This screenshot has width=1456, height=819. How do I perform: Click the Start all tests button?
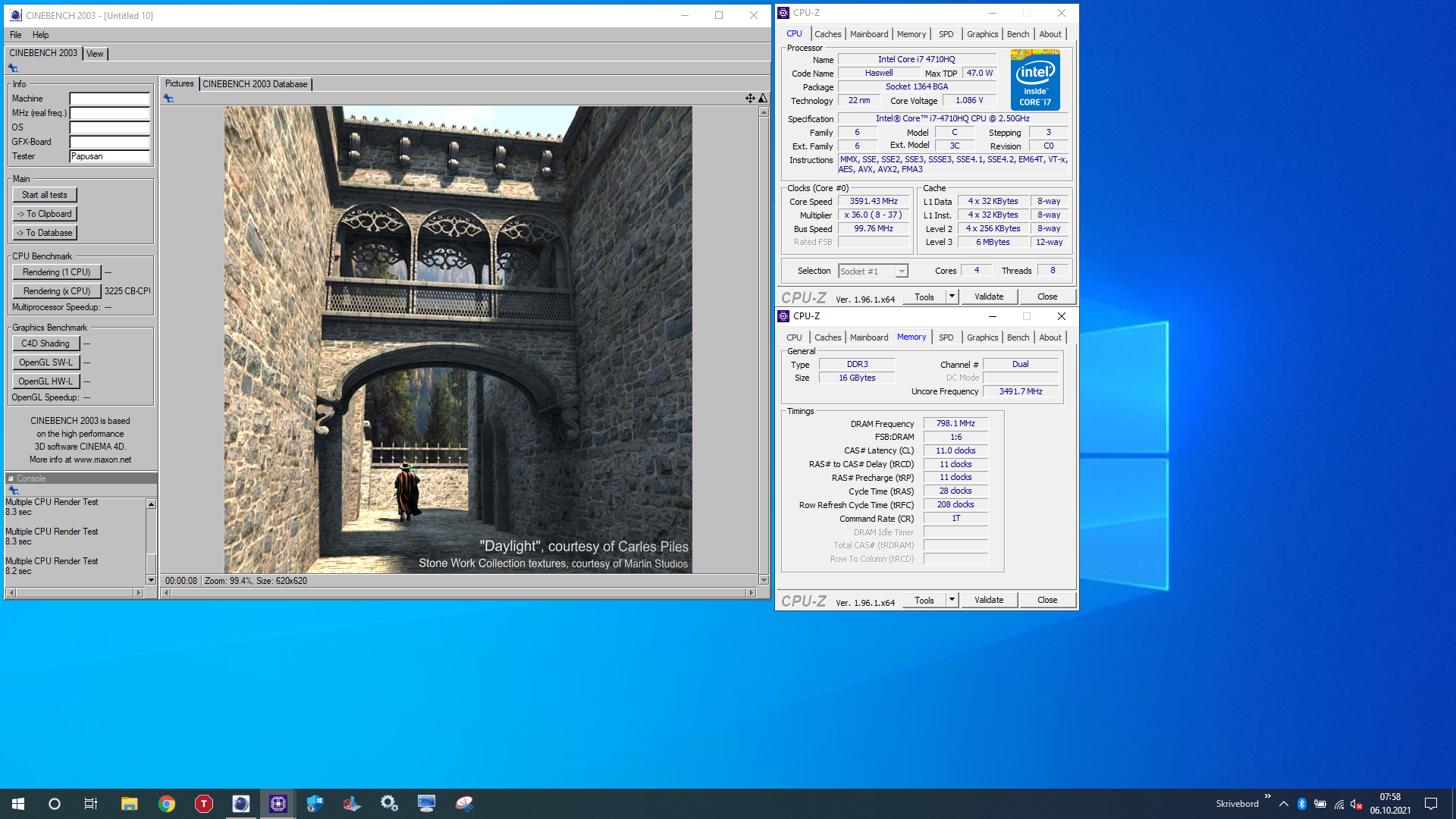45,195
